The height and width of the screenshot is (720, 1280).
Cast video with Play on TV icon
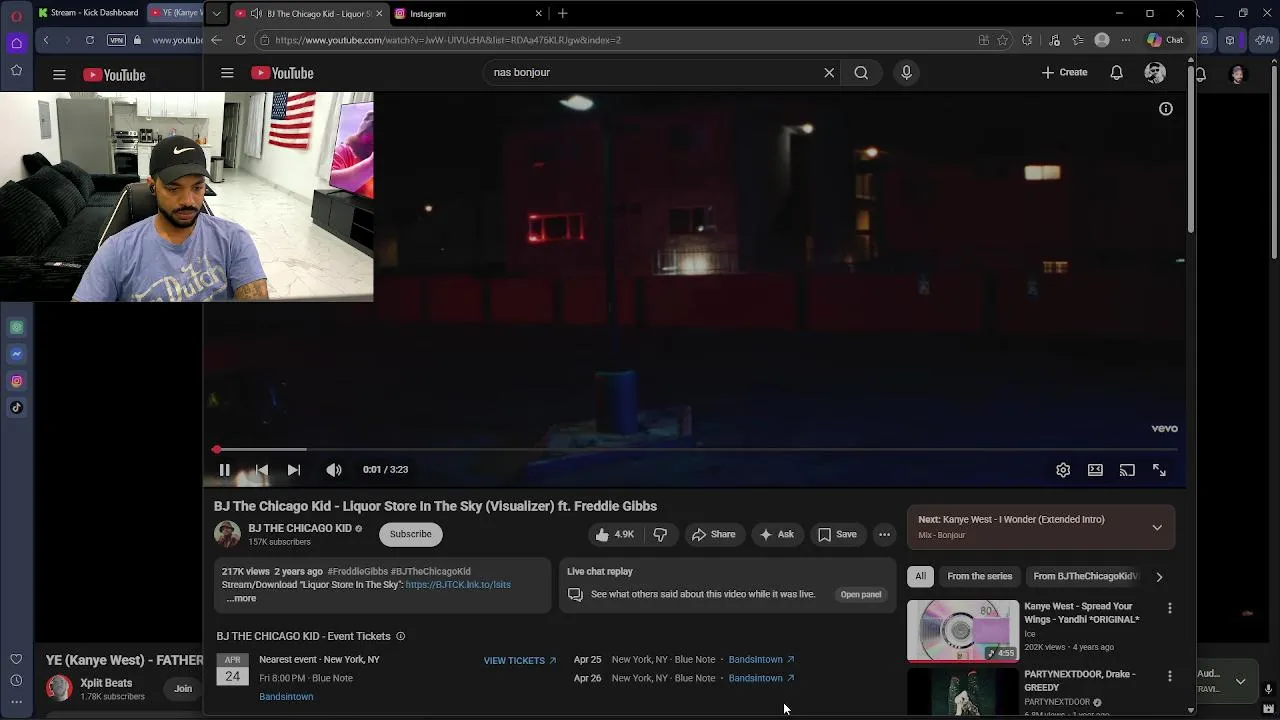(x=1127, y=470)
